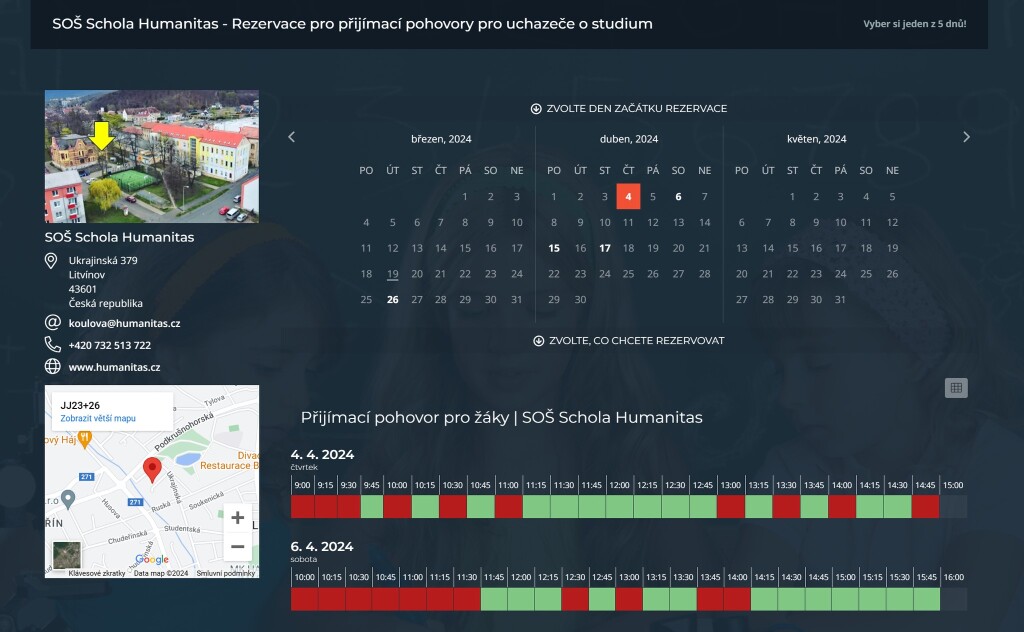1024x632 pixels.
Task: Select green 9:45 slot on 4. 4. 2024
Action: pyautogui.click(x=372, y=507)
